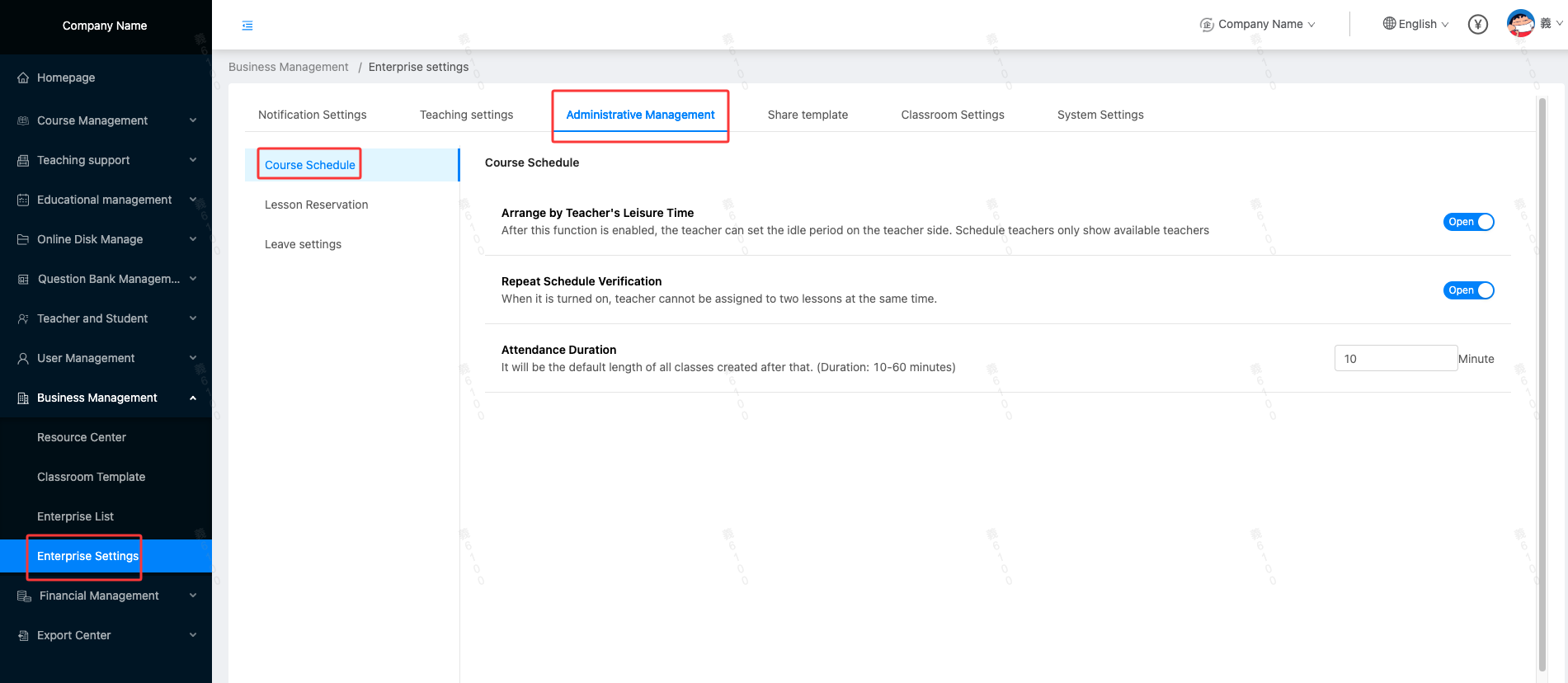The image size is (1568, 683).
Task: Click the sidebar collapse menu icon
Action: (x=247, y=26)
